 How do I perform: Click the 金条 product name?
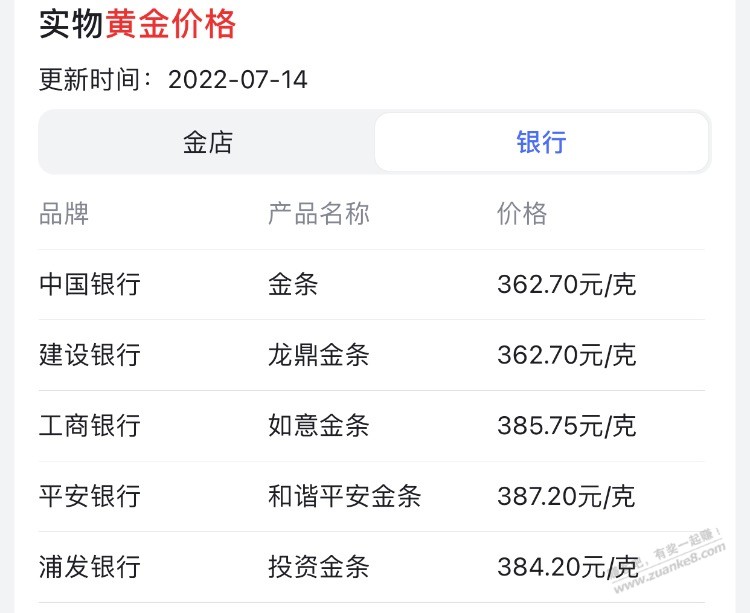pyautogui.click(x=293, y=285)
